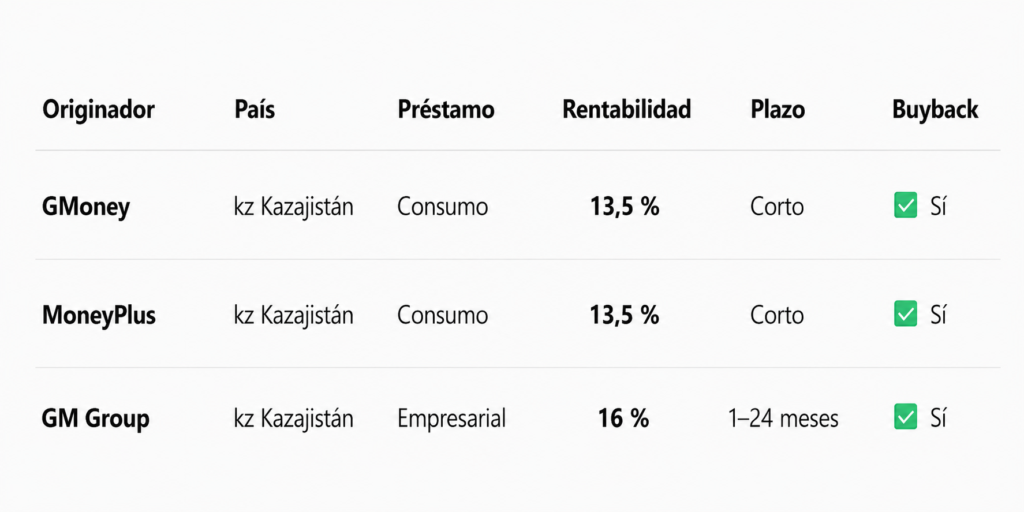Select the Plazo column header
1024x512 pixels.
(x=777, y=110)
